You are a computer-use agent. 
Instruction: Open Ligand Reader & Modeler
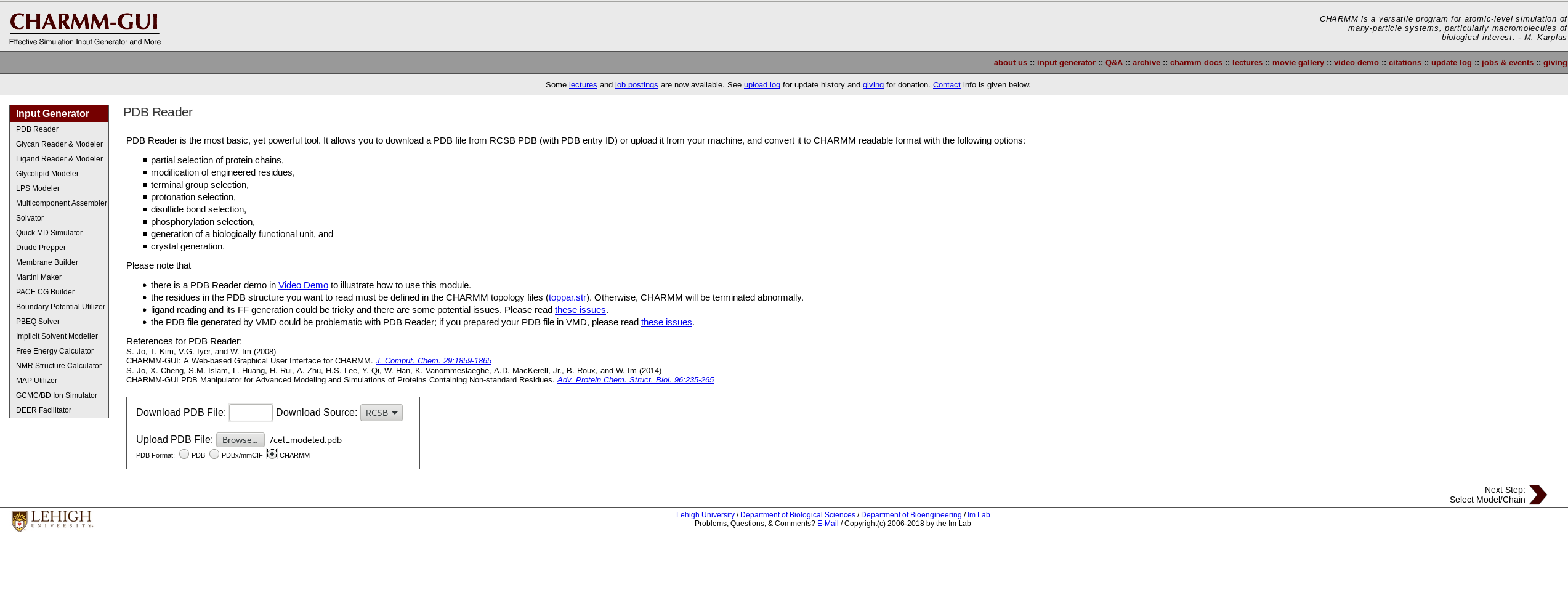[x=59, y=159]
